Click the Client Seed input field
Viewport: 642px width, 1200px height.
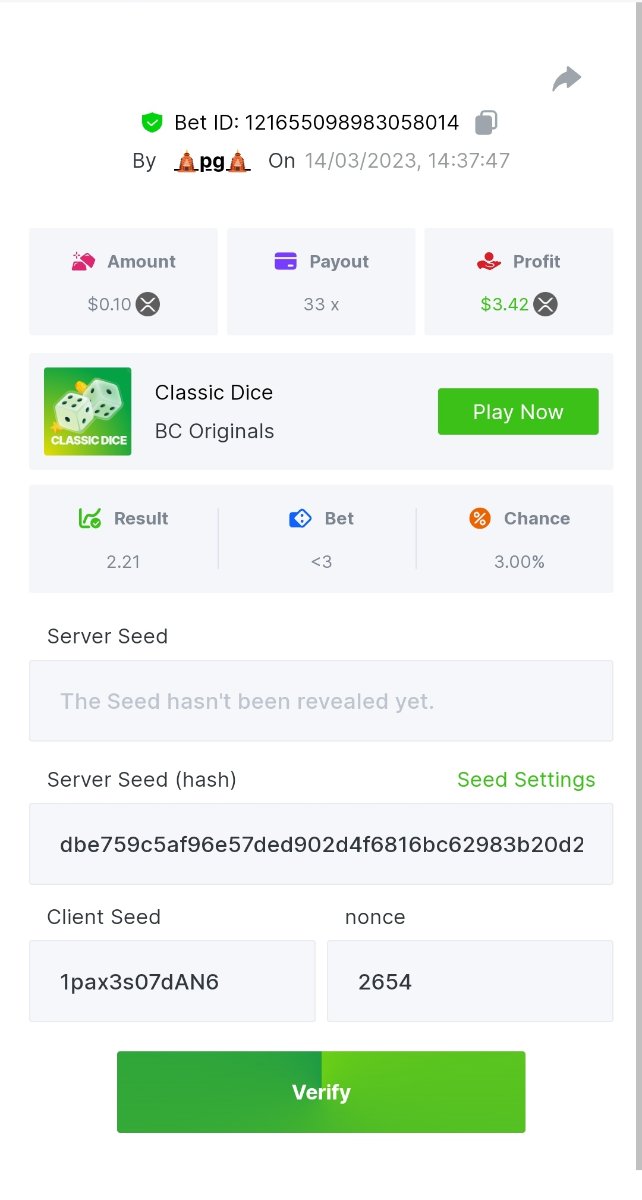172,981
